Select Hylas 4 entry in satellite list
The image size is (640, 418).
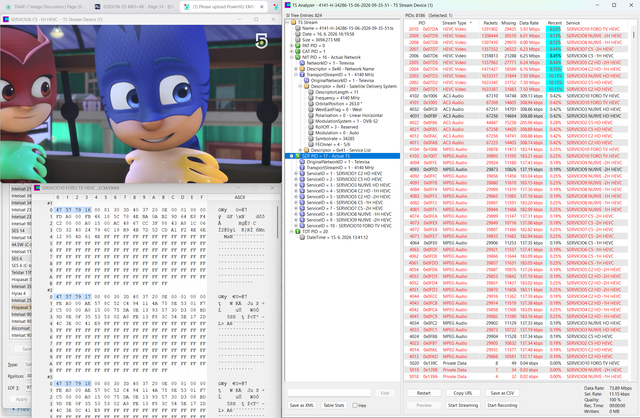21,293
